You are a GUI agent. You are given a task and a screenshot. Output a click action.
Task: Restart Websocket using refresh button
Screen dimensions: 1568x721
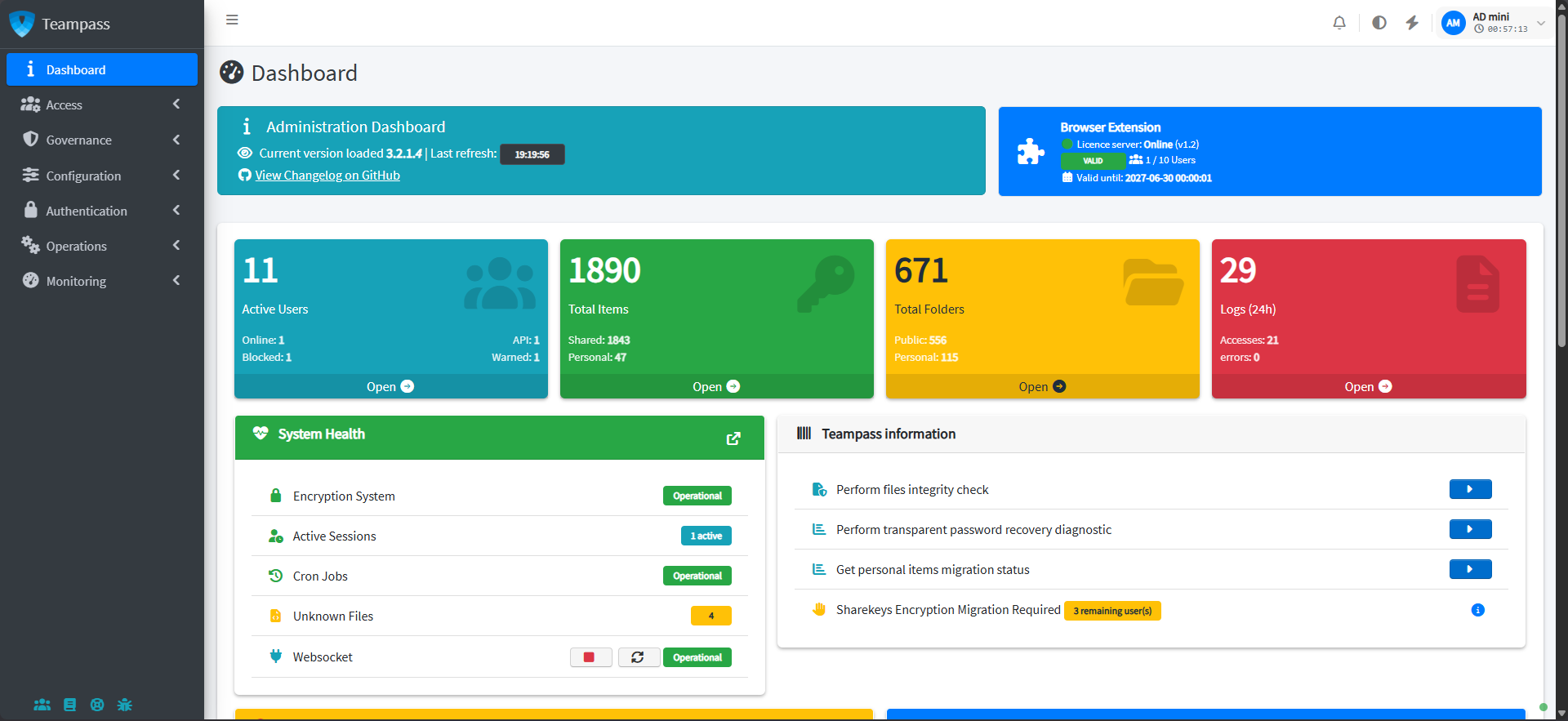click(x=639, y=657)
